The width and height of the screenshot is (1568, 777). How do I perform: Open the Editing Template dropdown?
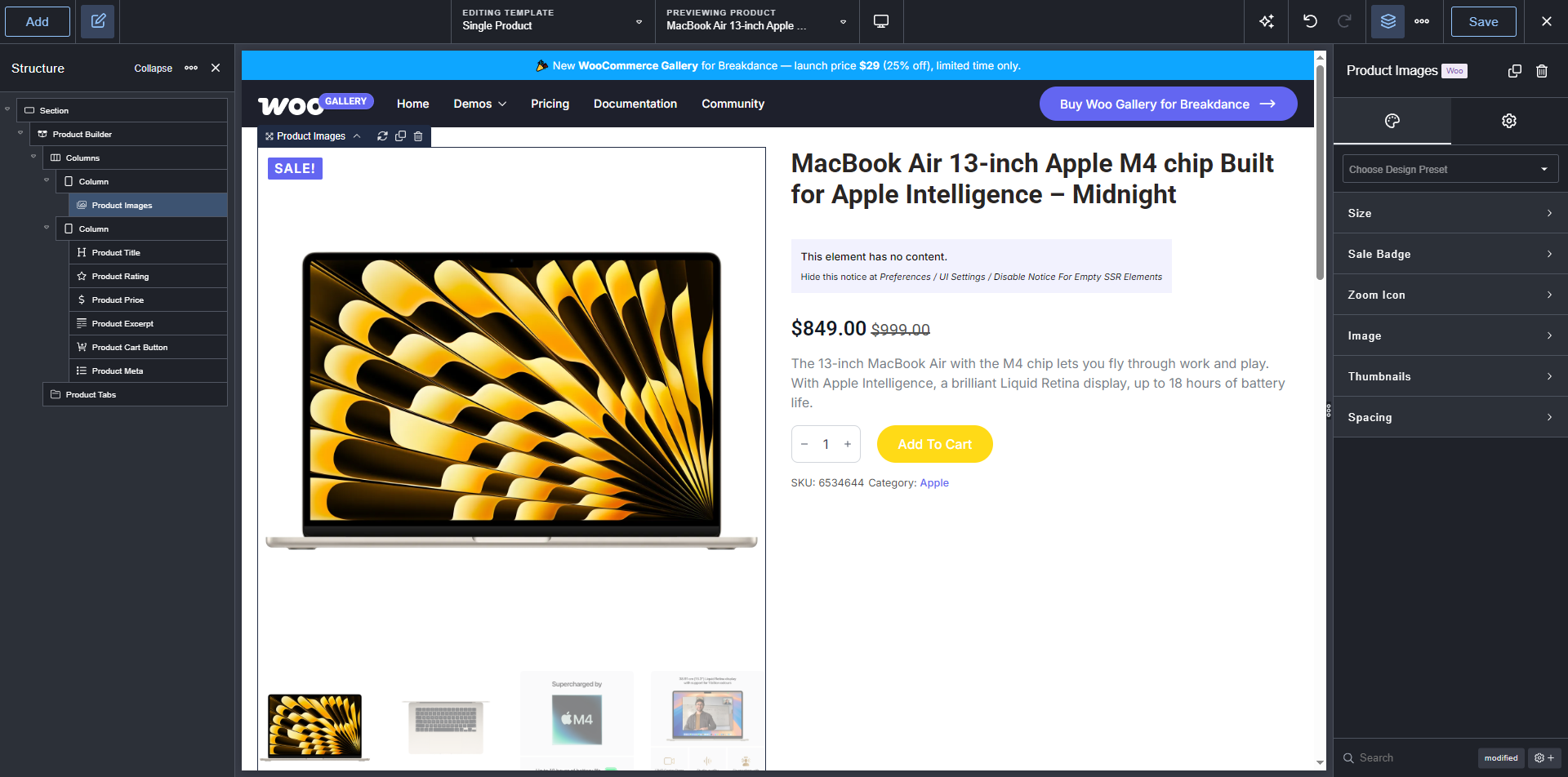553,21
